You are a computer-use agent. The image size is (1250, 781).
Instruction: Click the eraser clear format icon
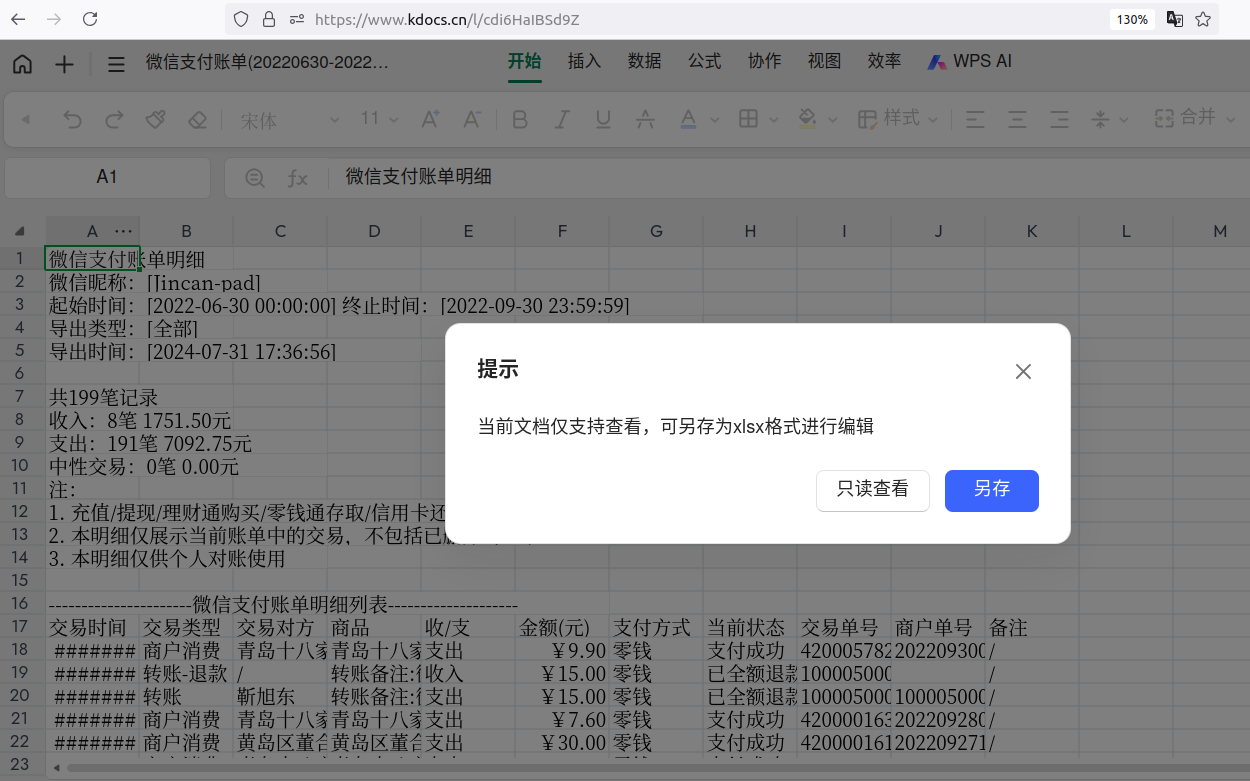(197, 119)
